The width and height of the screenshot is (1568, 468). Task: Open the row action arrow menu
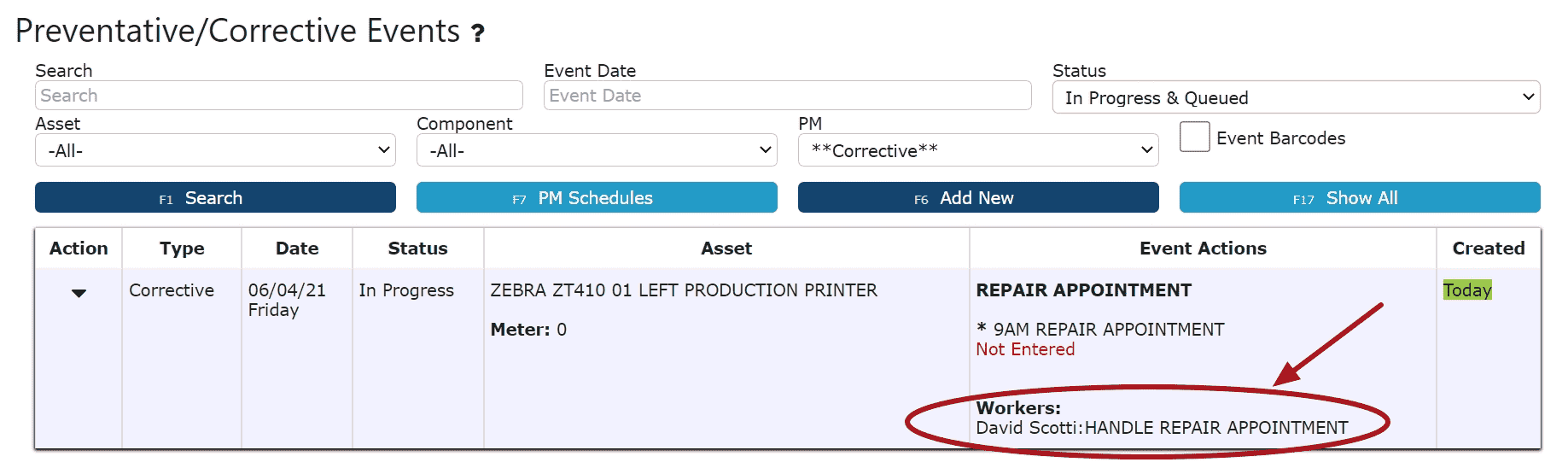(79, 293)
